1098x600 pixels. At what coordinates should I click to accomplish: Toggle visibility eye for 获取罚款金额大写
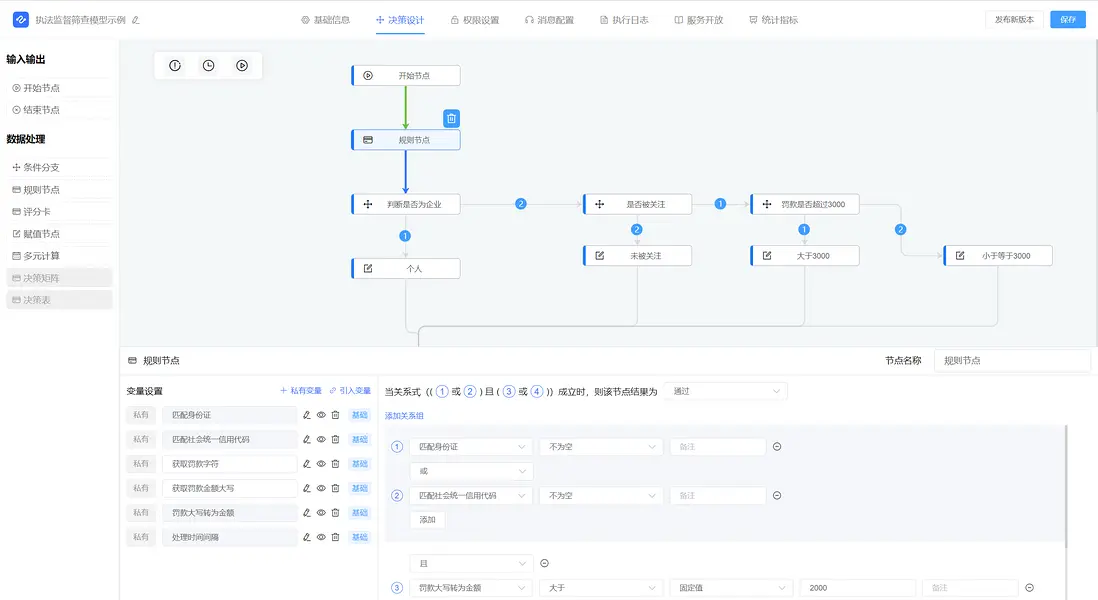point(321,489)
